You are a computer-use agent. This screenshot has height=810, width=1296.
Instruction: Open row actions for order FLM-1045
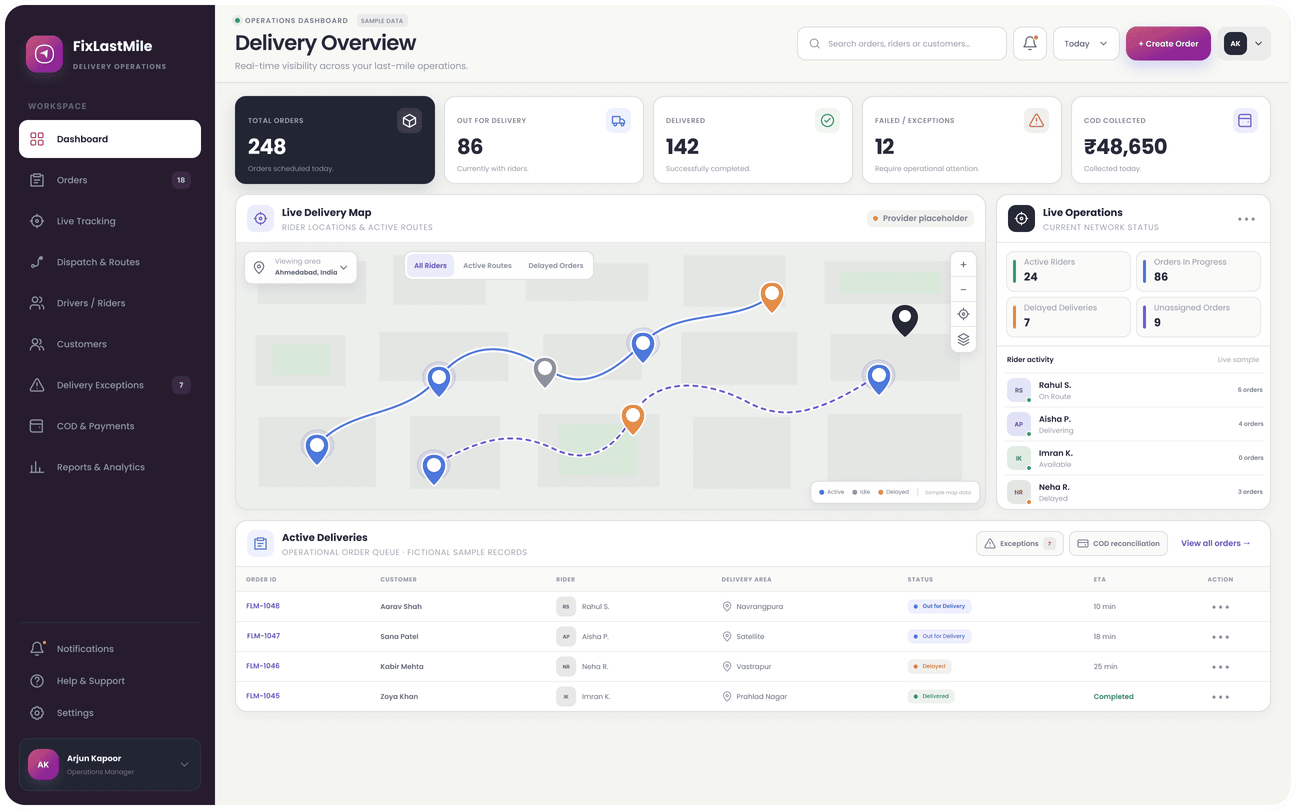pos(1220,697)
